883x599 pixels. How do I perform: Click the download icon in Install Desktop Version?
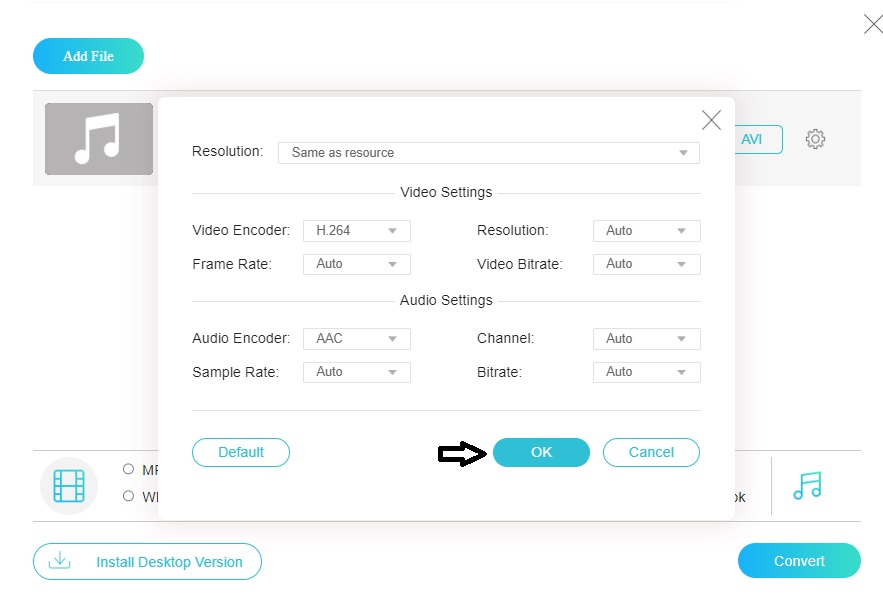coord(60,561)
